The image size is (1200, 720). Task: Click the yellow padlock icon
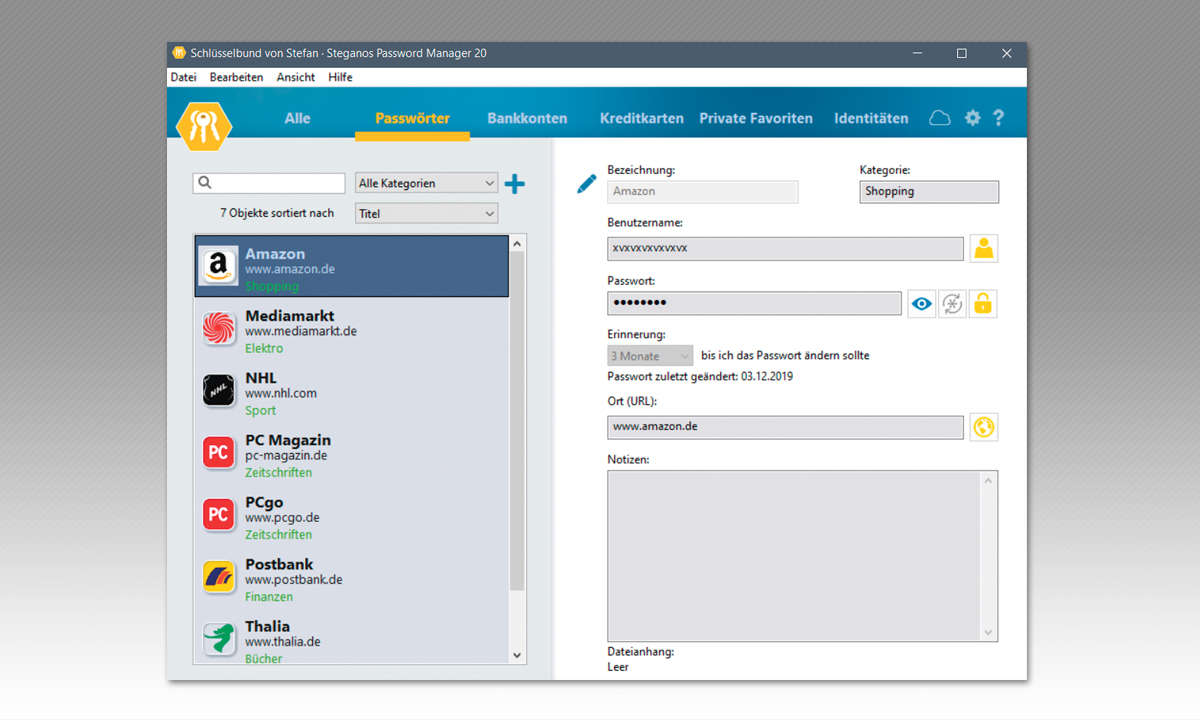(x=983, y=304)
